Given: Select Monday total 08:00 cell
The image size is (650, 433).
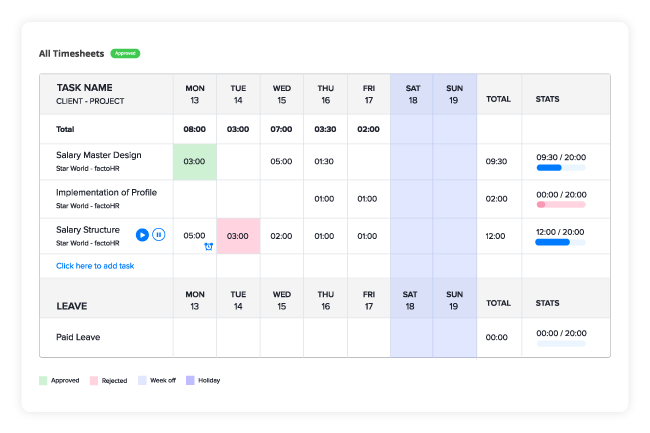Looking at the screenshot, I should (x=194, y=129).
